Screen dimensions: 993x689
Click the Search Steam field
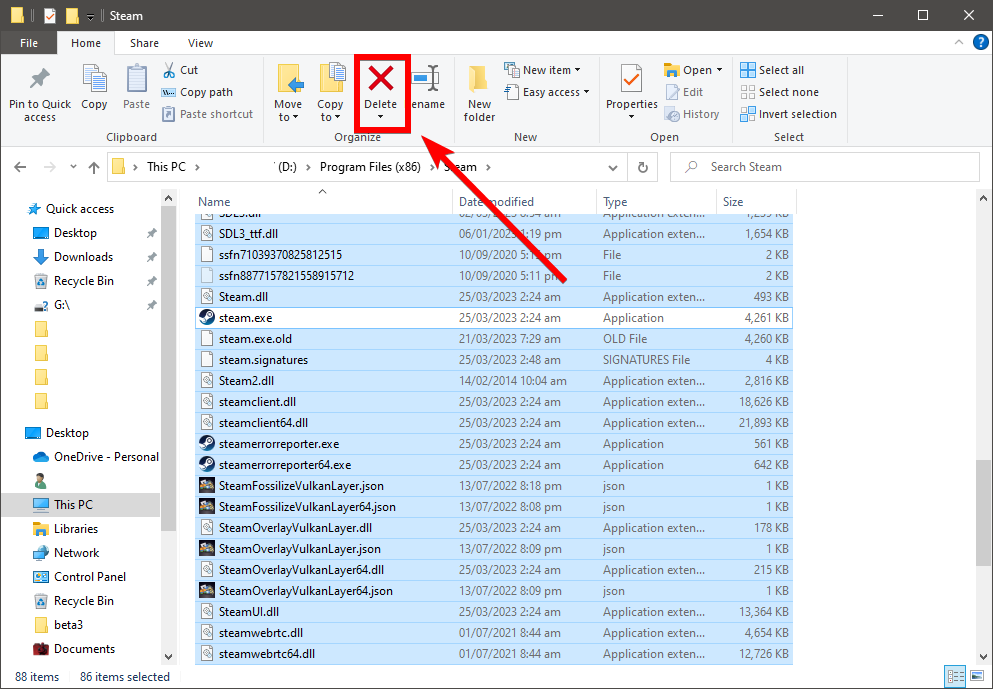(x=825, y=167)
